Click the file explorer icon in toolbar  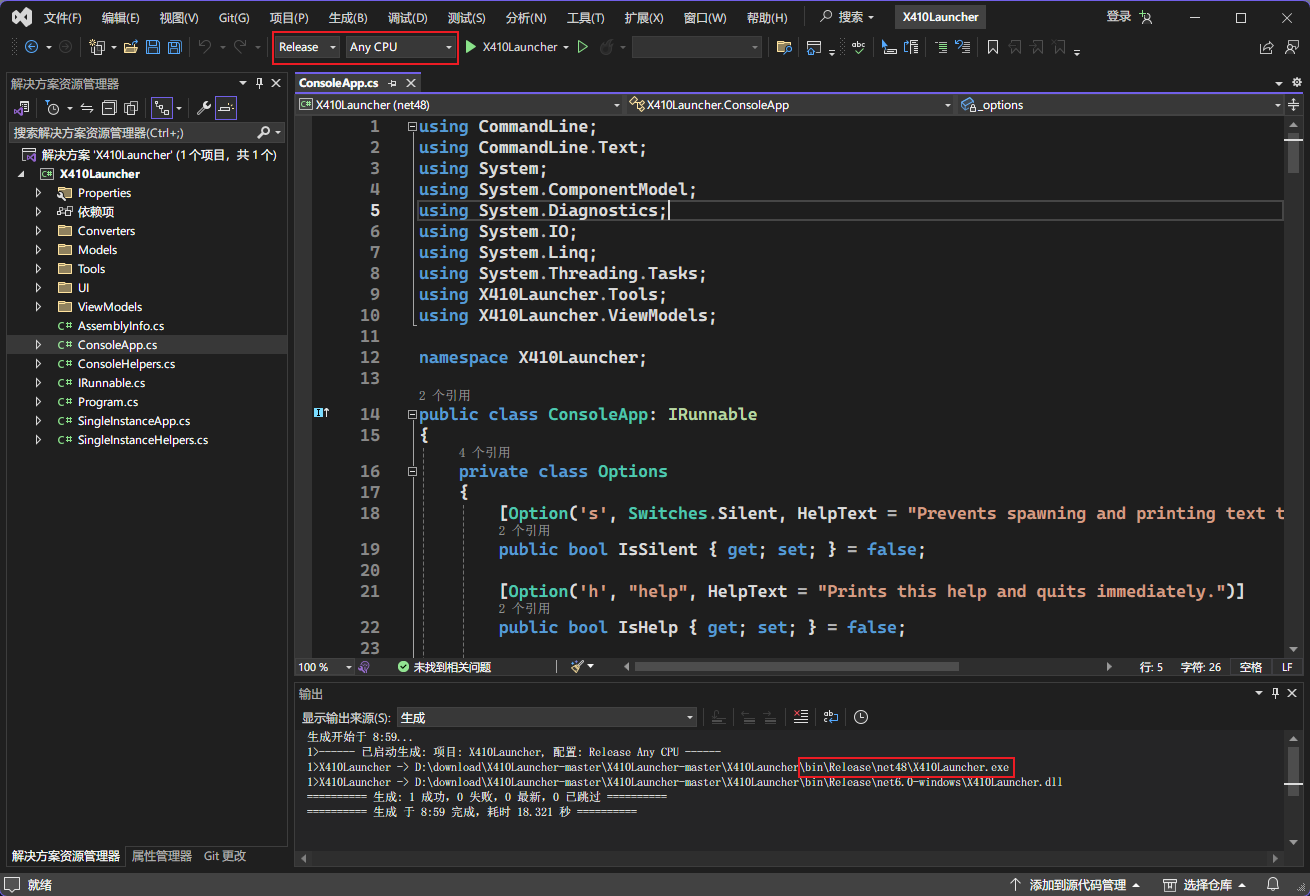coord(785,47)
